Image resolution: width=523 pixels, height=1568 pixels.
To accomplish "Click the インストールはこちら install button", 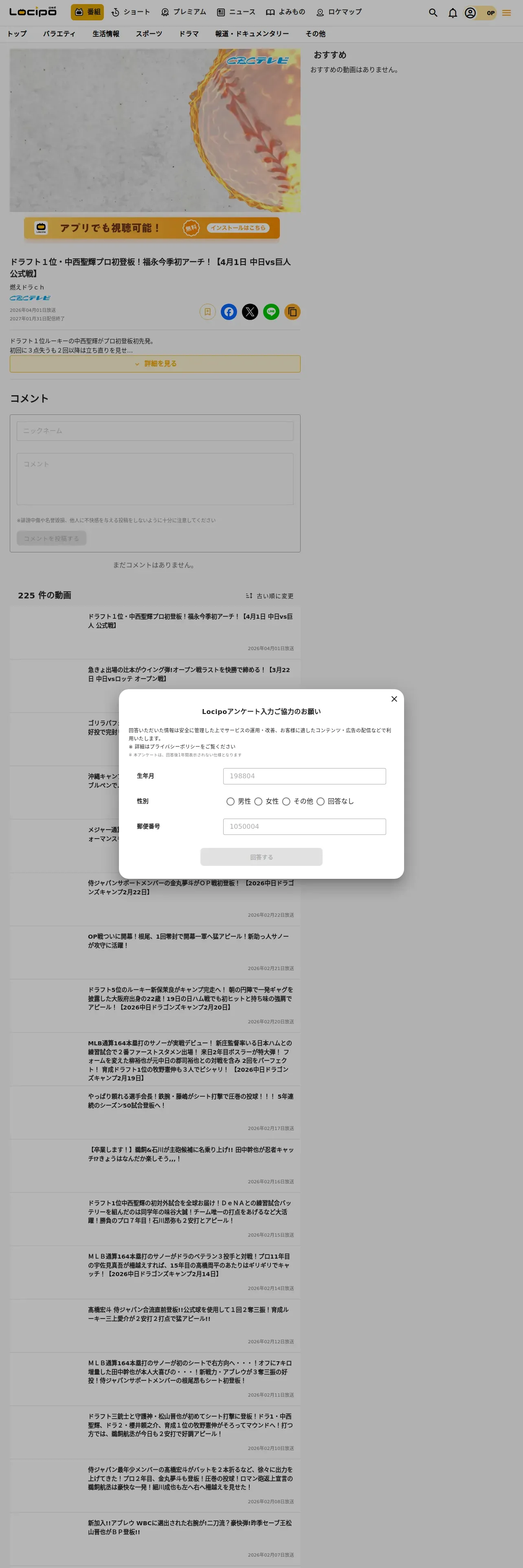I will 238,228.
